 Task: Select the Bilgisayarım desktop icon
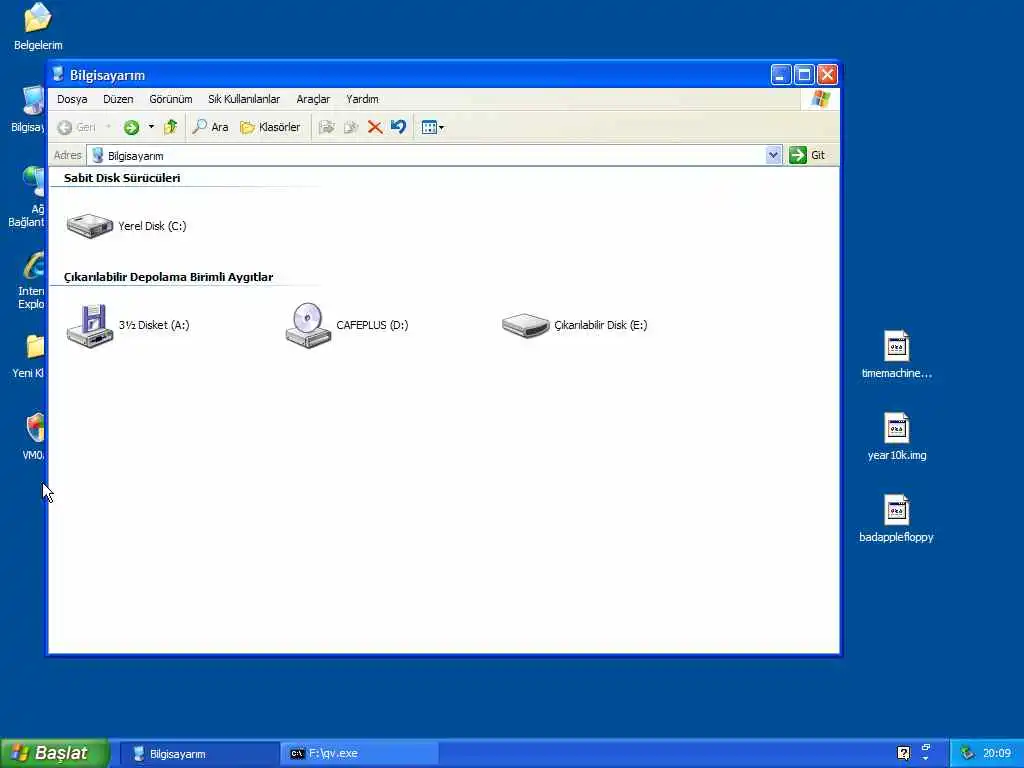point(33,101)
